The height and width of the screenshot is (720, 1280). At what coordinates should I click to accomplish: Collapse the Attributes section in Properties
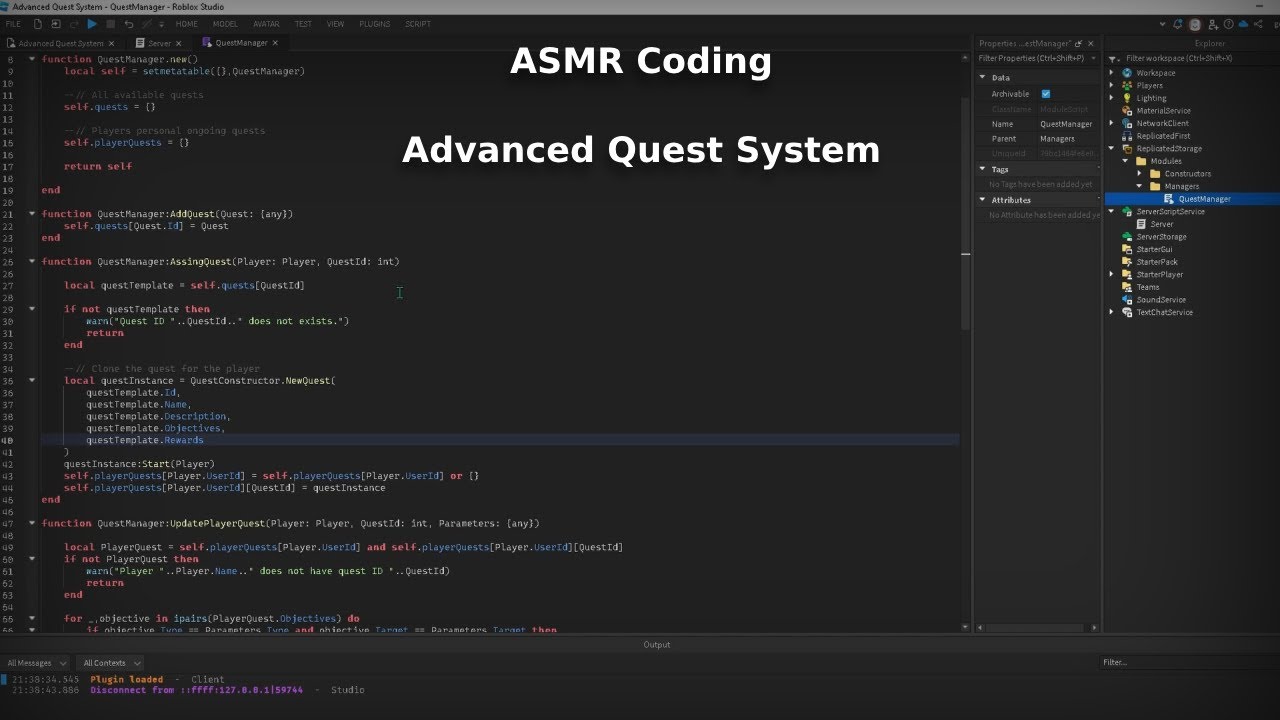click(982, 200)
